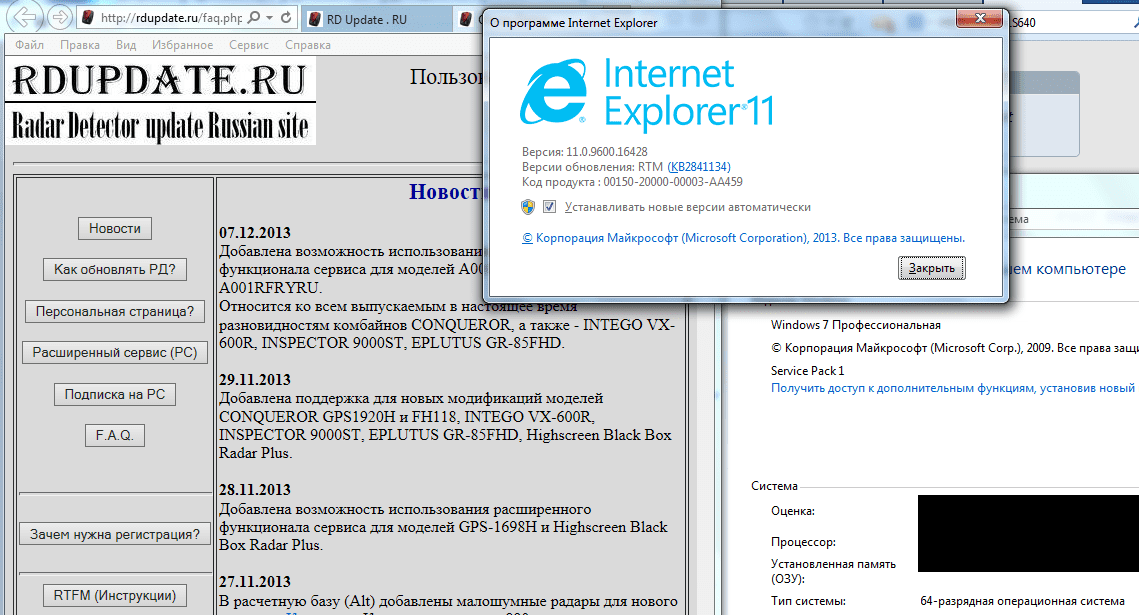
Task: Click the browser Forward arrow button
Action: tap(60, 18)
